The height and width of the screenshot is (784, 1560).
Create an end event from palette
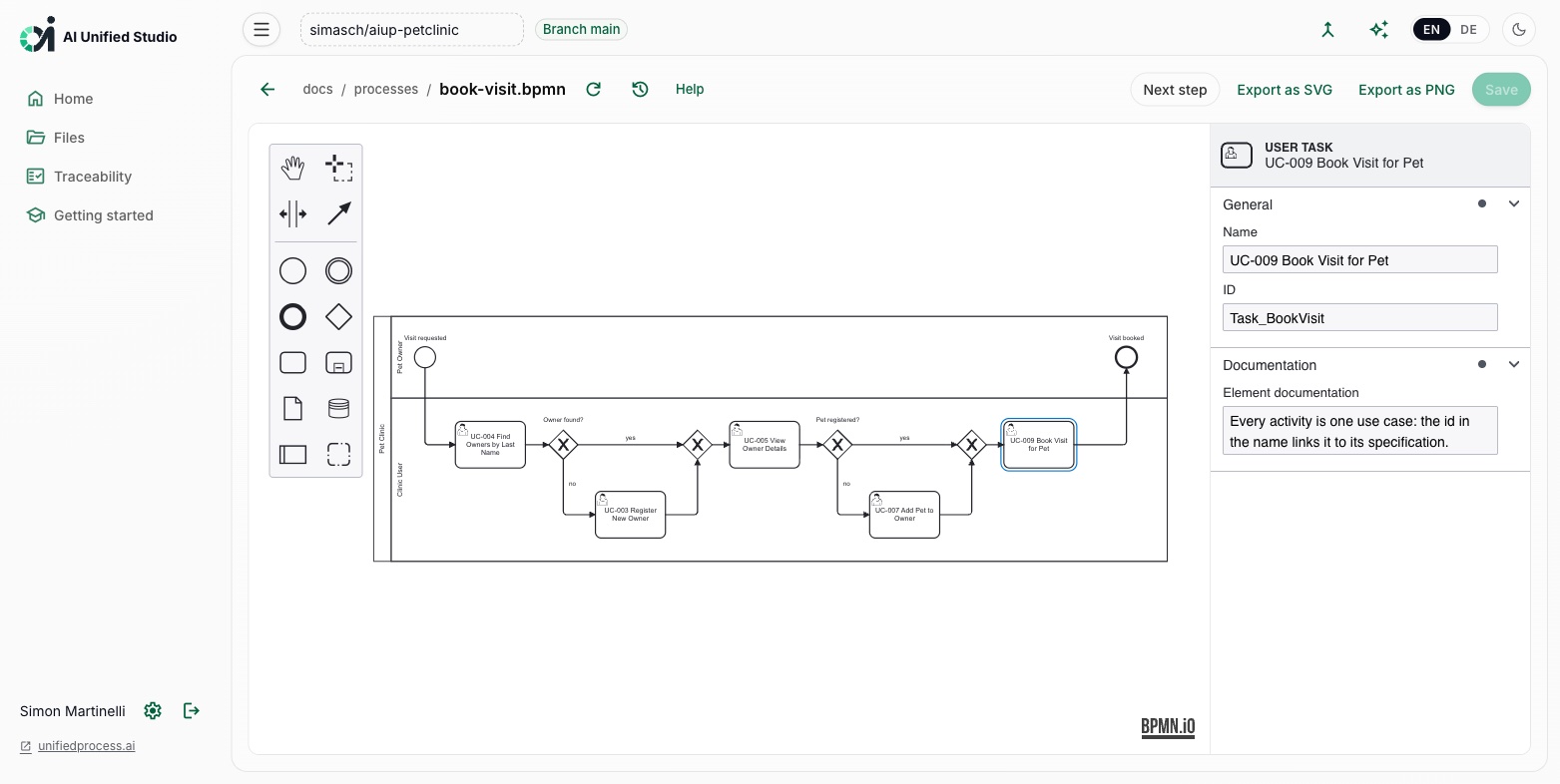[x=292, y=316]
